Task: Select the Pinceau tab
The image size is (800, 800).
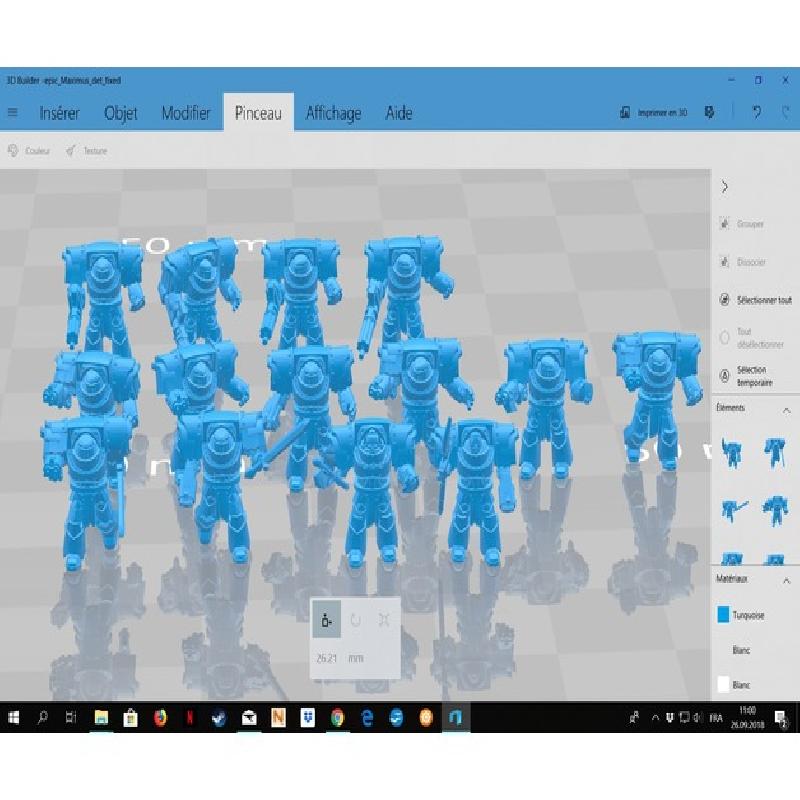Action: [x=258, y=113]
